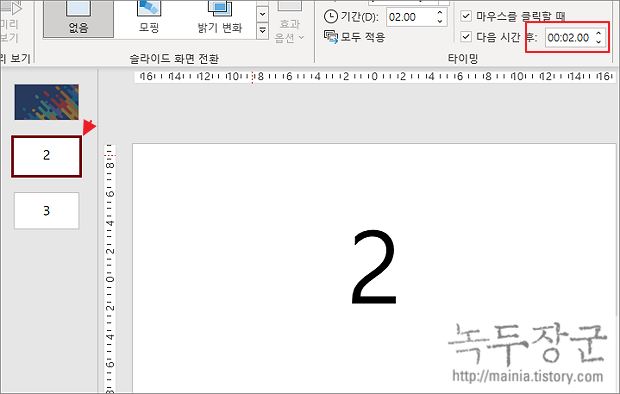The height and width of the screenshot is (394, 620).
Task: Click the 00:02.00 advance-after time field
Action: pos(569,38)
